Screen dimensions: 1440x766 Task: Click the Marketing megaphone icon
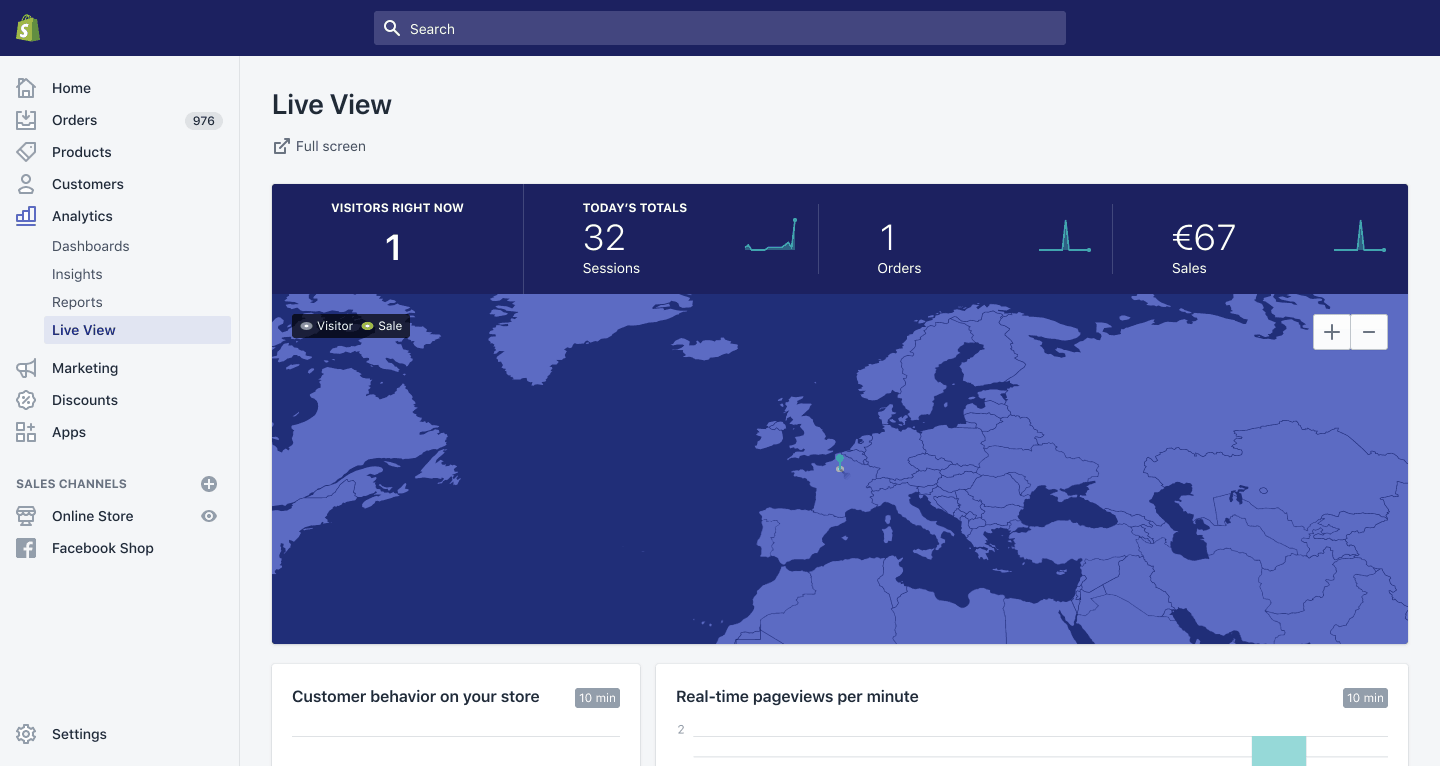[26, 368]
